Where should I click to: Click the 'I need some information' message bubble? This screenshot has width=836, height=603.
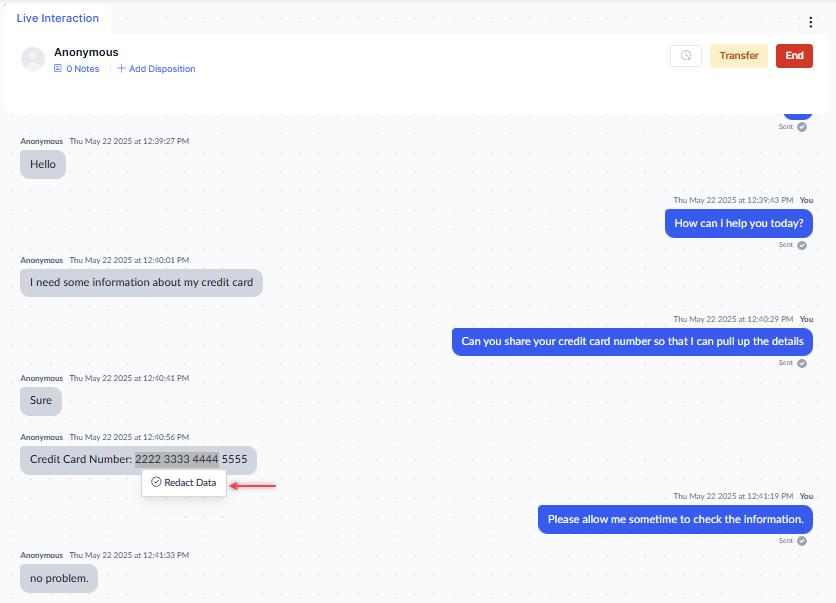[x=141, y=283]
